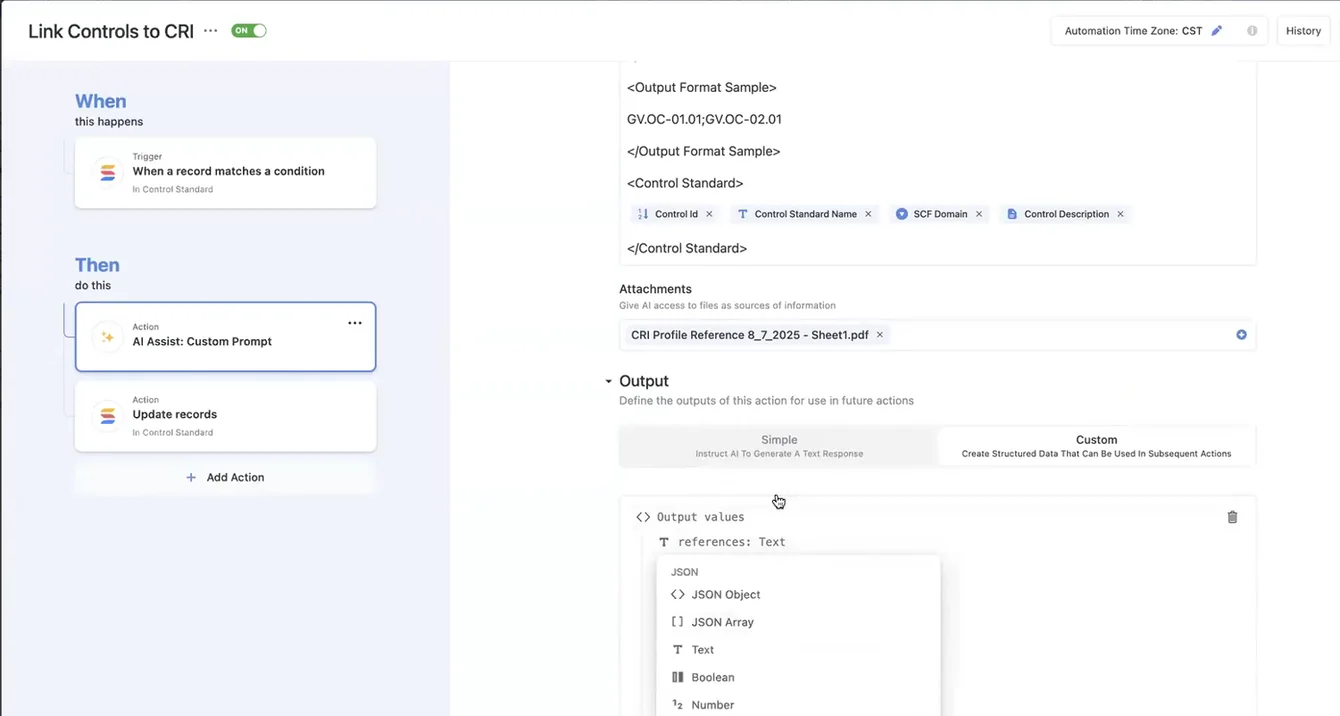Click the trigger's Control Standard logo icon
1340x716 pixels.
[x=107, y=172]
